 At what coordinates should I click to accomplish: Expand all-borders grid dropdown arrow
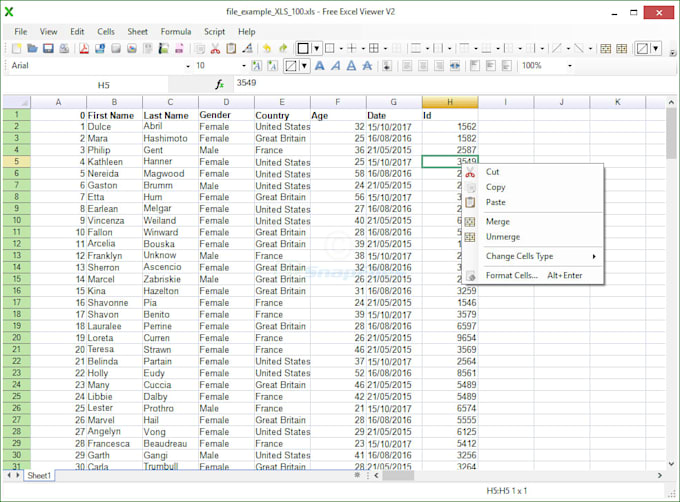tap(385, 49)
